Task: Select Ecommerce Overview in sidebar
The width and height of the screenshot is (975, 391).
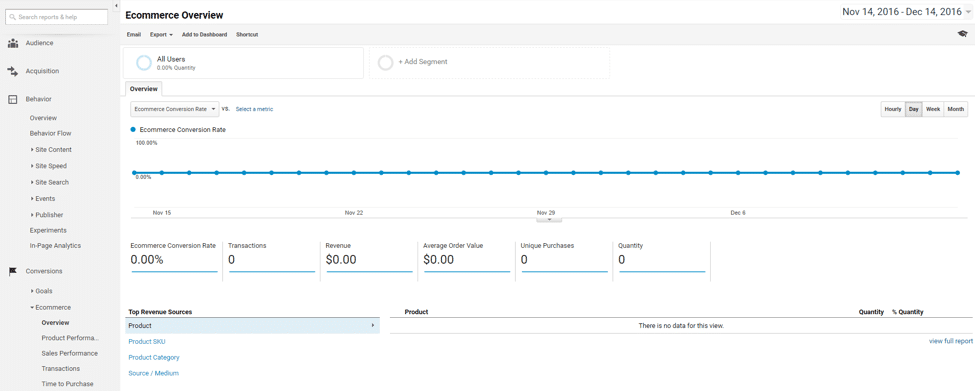Action: (55, 323)
